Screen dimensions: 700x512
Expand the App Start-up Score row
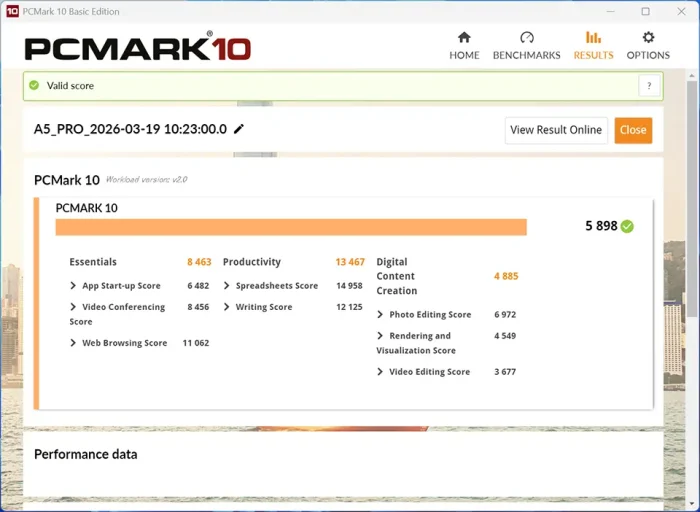click(x=74, y=286)
